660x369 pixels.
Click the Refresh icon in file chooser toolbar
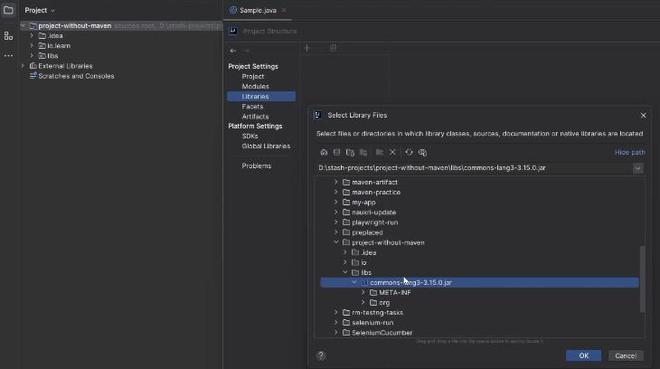(409, 152)
